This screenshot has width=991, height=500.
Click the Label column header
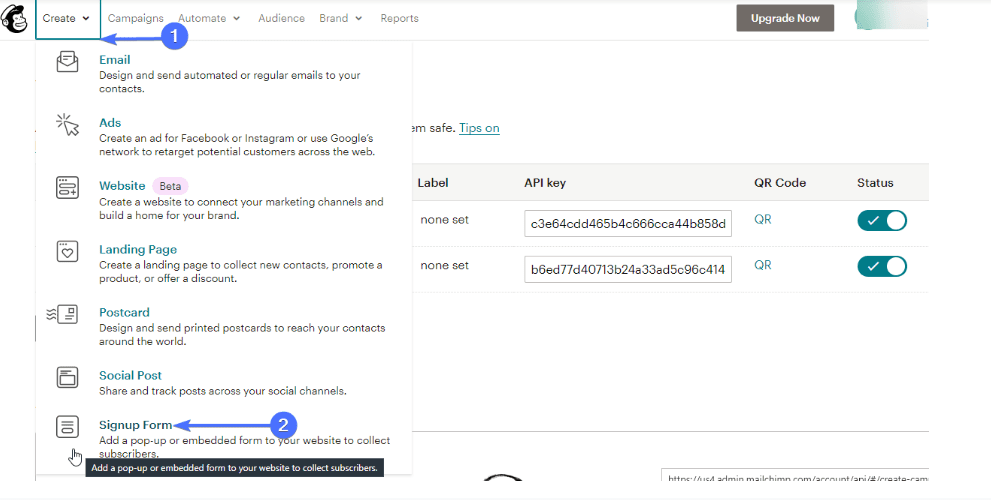433,183
